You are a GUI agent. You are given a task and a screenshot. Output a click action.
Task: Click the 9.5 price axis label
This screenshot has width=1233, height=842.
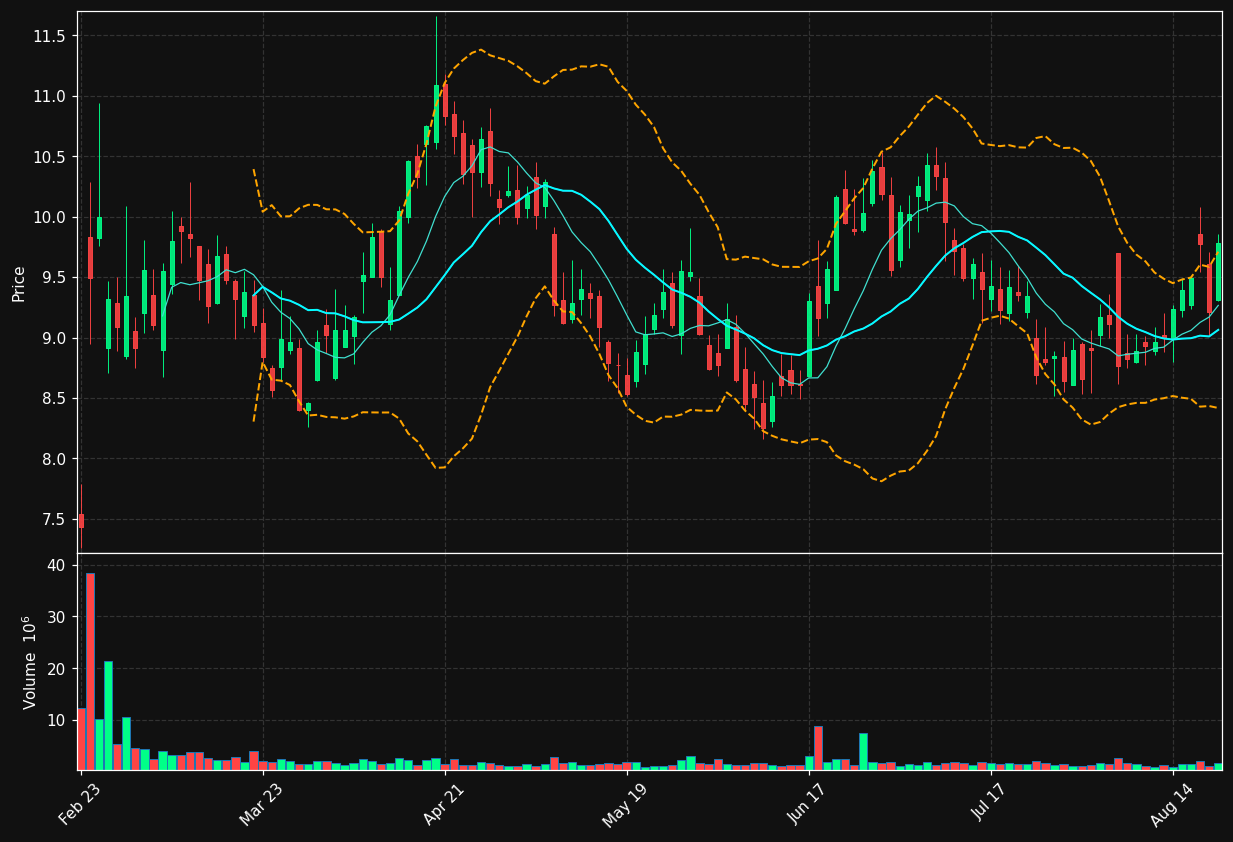coord(53,278)
